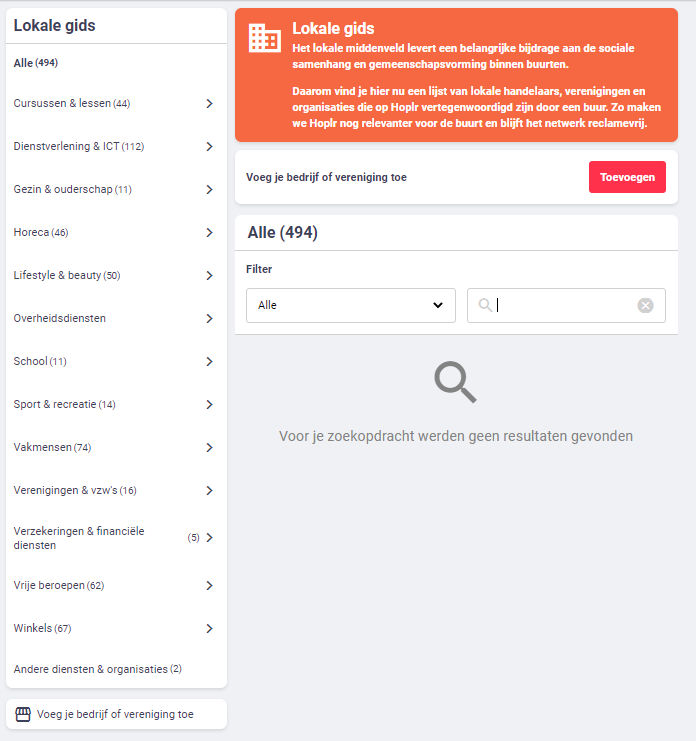Select Alle (494) in sidebar
The image size is (696, 741).
tap(35, 63)
